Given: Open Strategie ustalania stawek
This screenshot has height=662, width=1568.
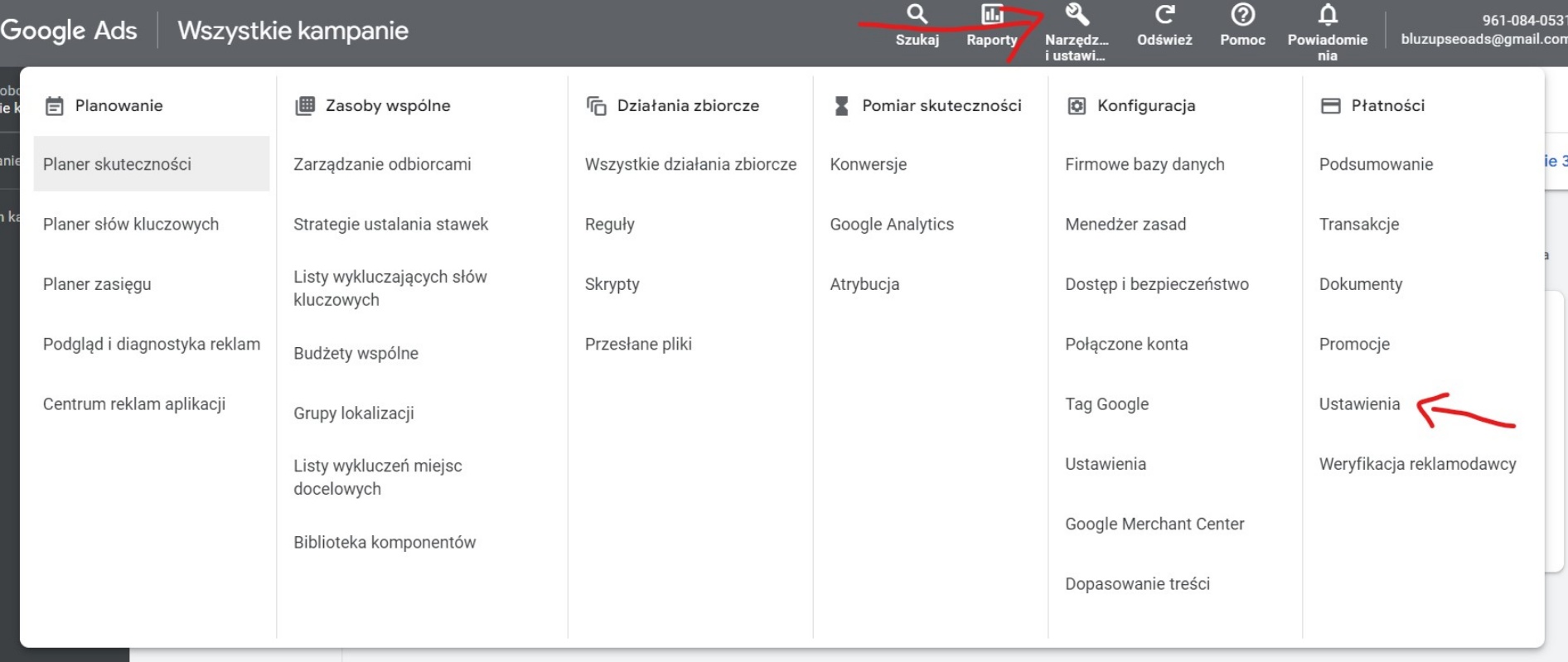Looking at the screenshot, I should point(390,225).
